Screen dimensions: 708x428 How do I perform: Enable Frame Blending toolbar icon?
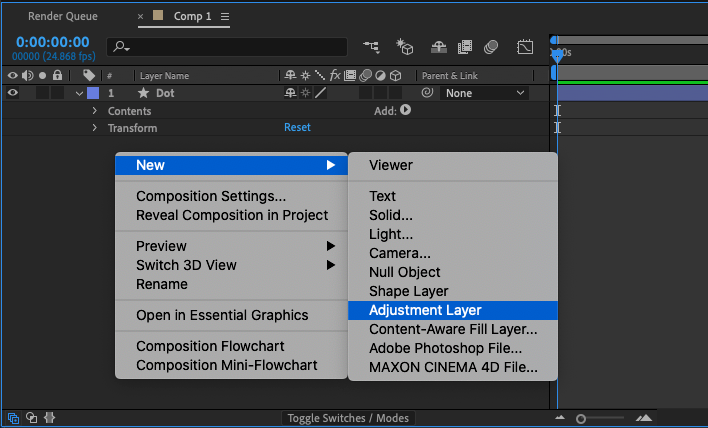465,47
